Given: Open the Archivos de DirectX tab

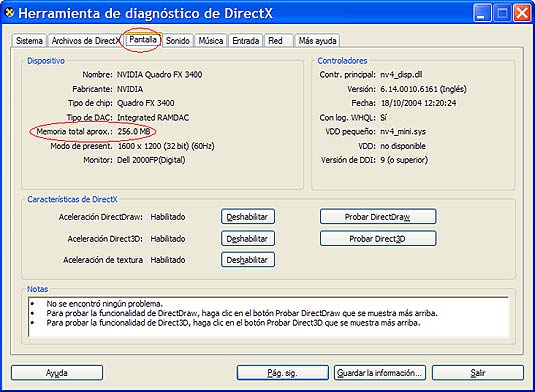Looking at the screenshot, I should (85, 41).
